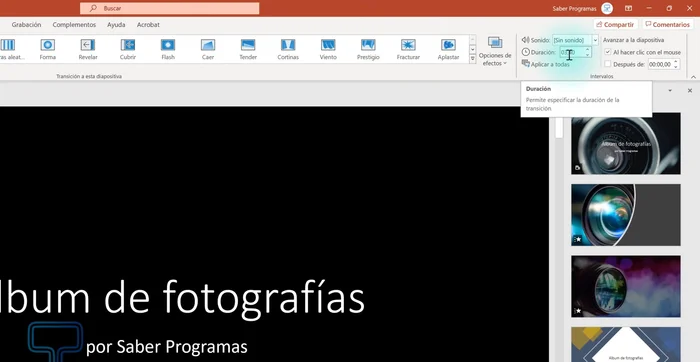Open ribbon display options icon
700x362 pixels.
point(628,8)
